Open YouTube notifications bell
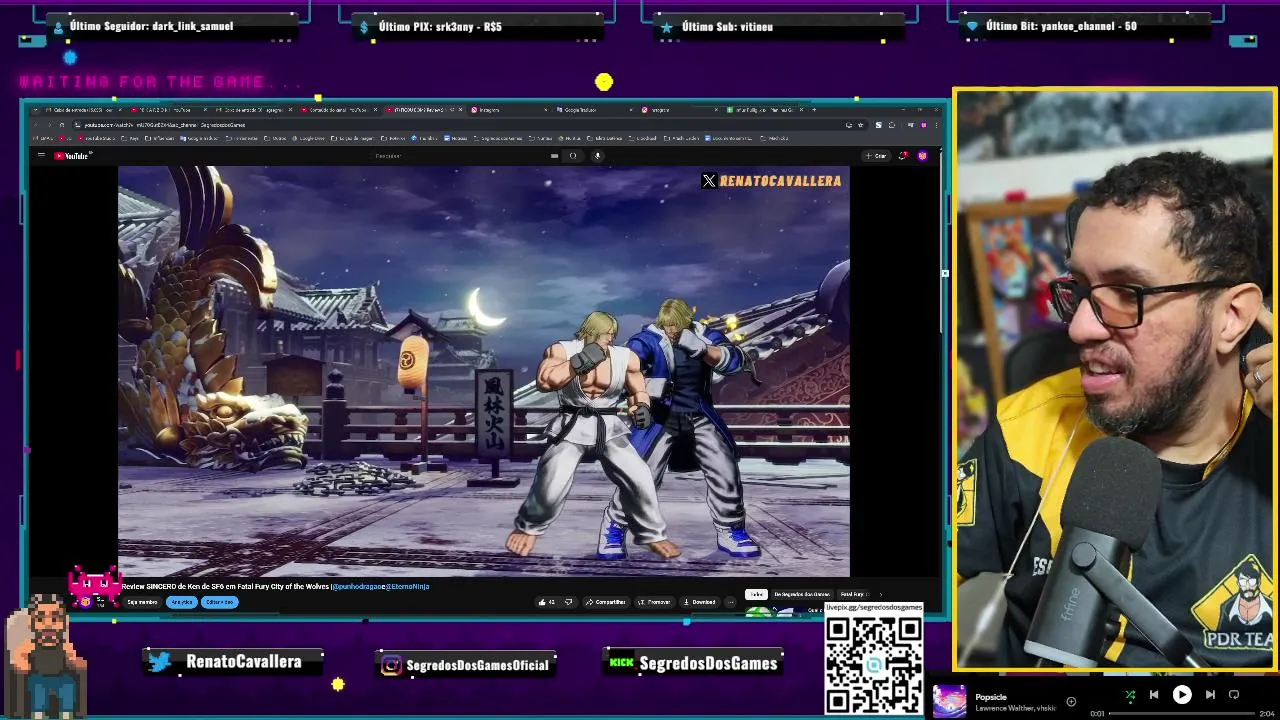1280x720 pixels. tap(904, 156)
